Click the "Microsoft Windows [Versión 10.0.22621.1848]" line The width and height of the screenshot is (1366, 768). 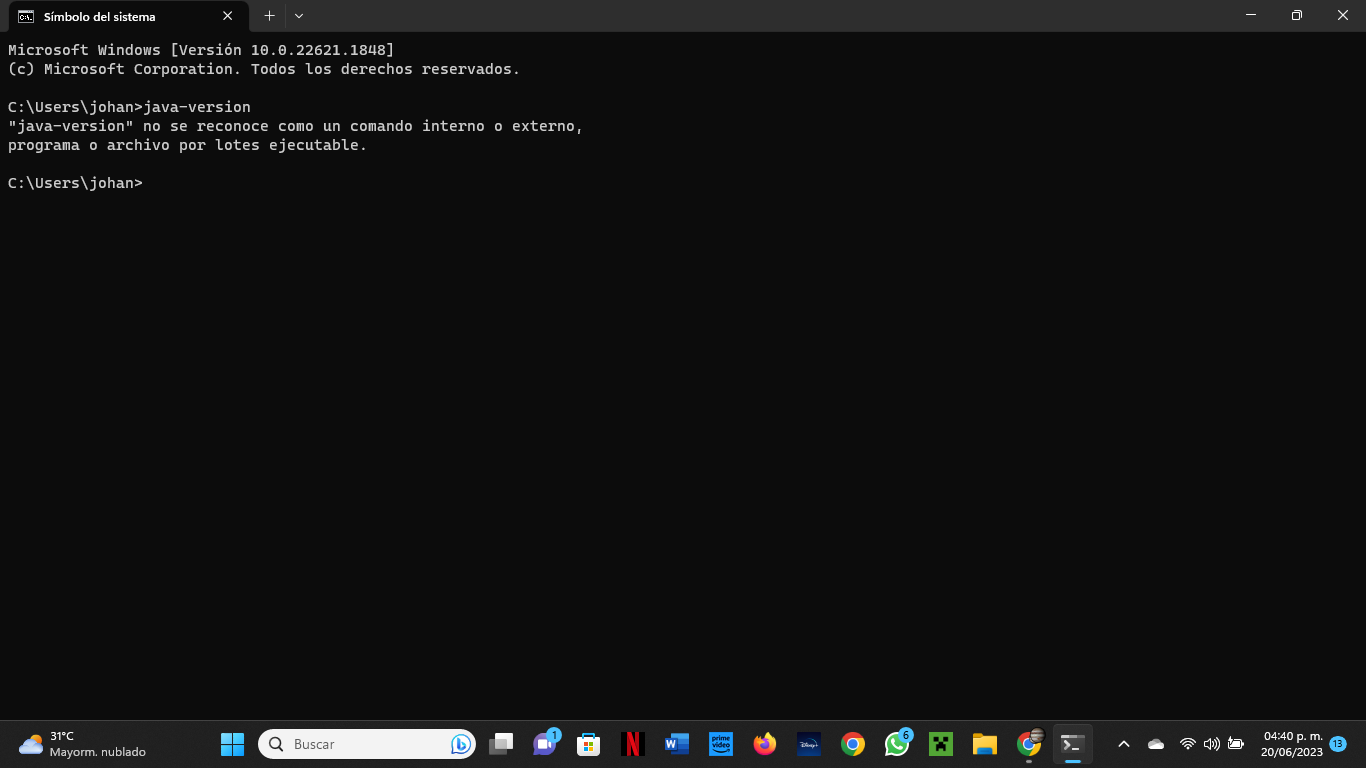coord(201,50)
